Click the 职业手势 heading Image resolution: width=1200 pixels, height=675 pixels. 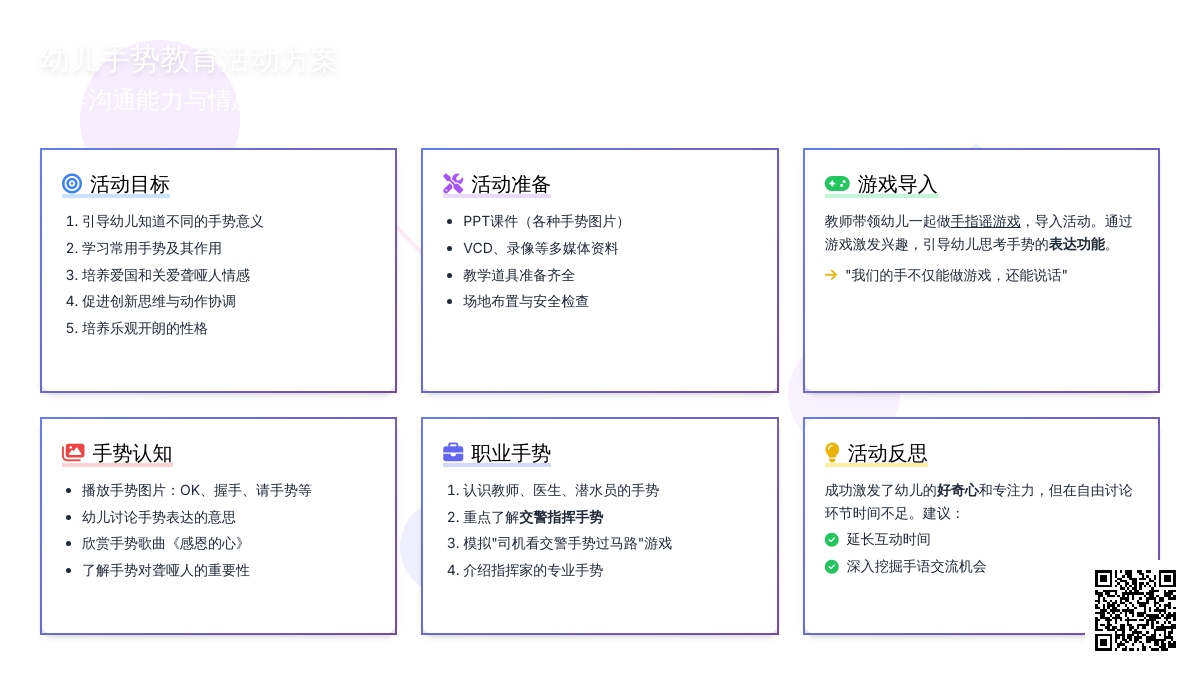click(511, 454)
